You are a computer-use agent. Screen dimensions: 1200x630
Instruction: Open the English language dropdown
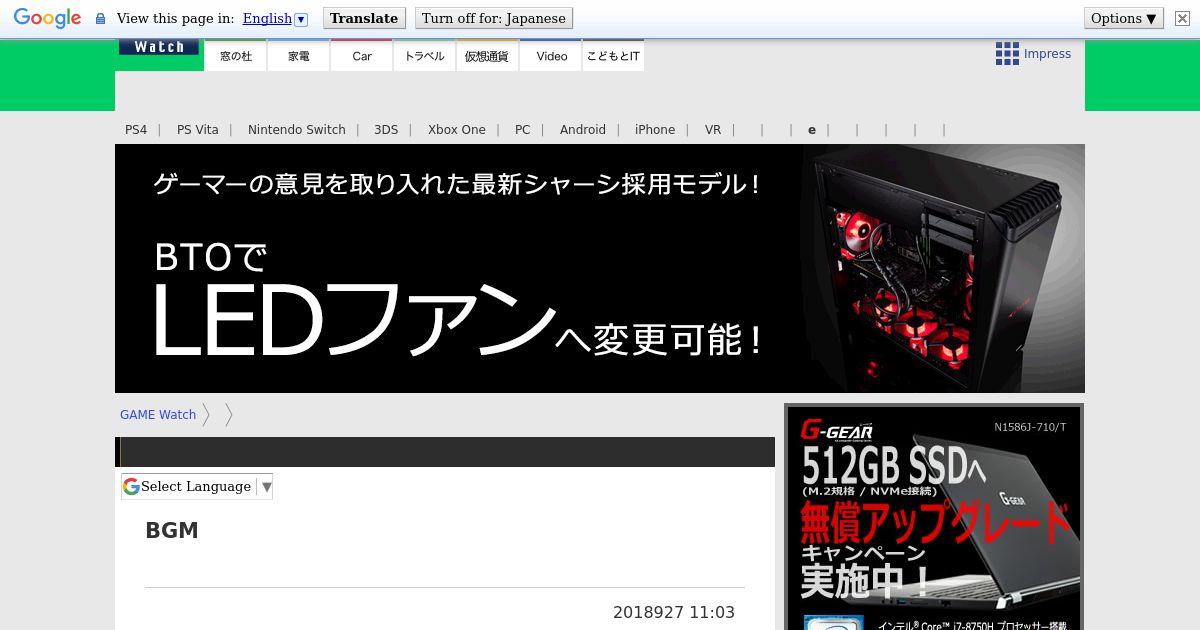coord(275,18)
